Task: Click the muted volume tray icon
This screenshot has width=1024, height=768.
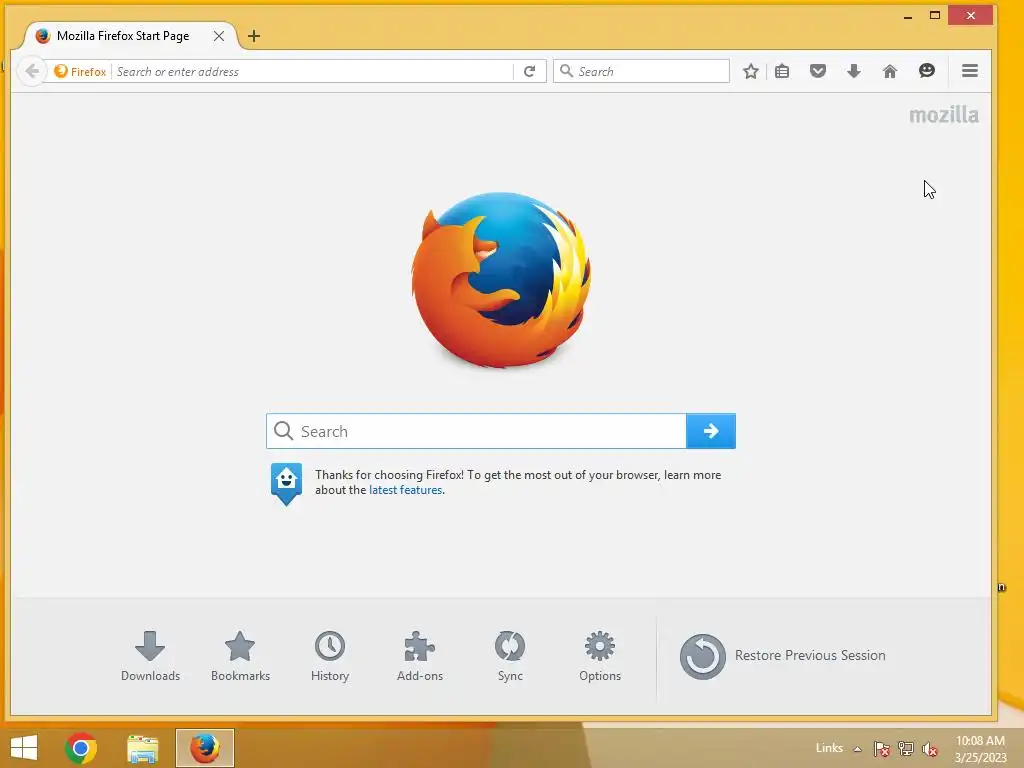Action: coord(929,749)
